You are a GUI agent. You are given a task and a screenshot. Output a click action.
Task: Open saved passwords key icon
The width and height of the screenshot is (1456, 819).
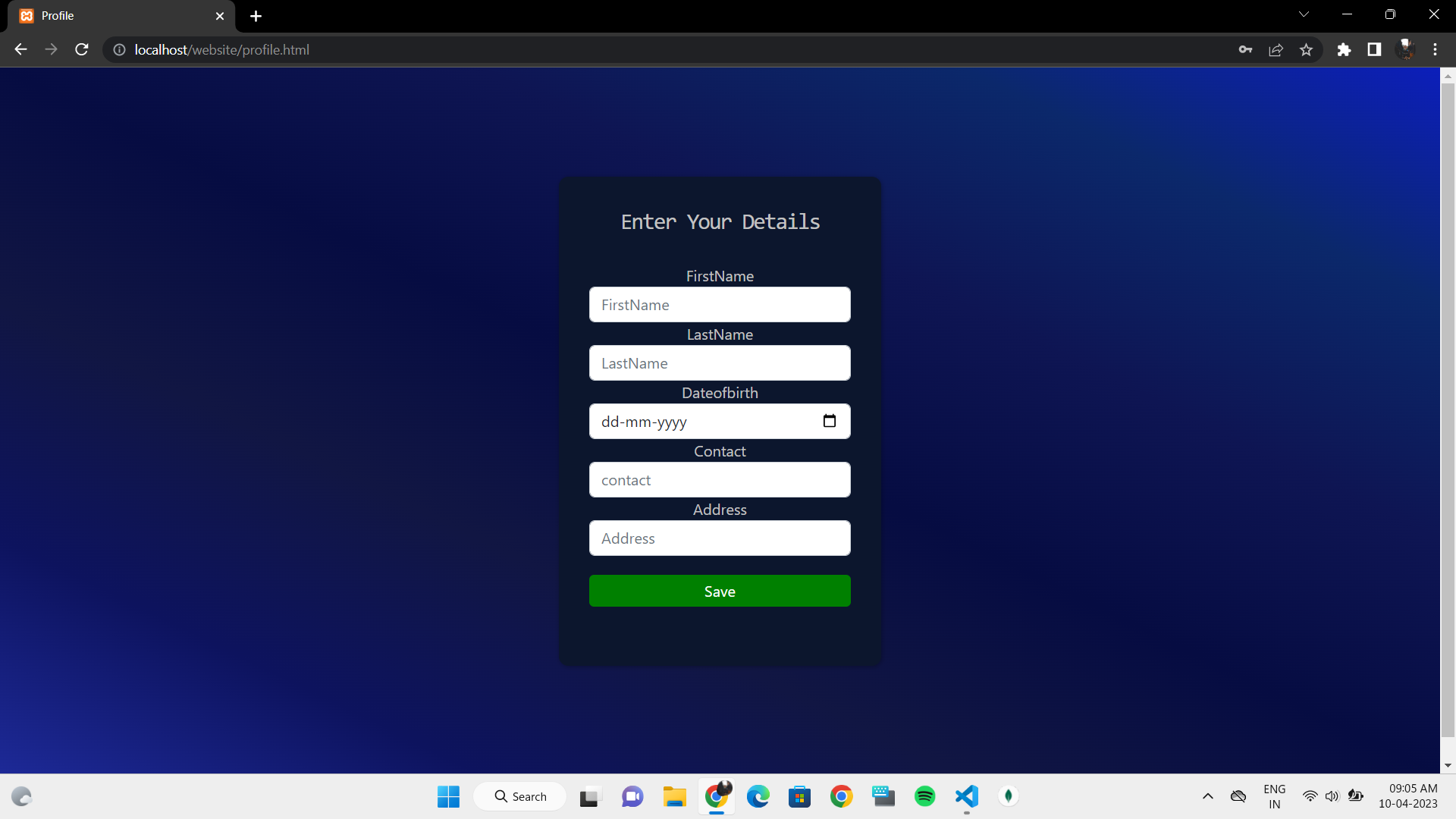pyautogui.click(x=1245, y=49)
